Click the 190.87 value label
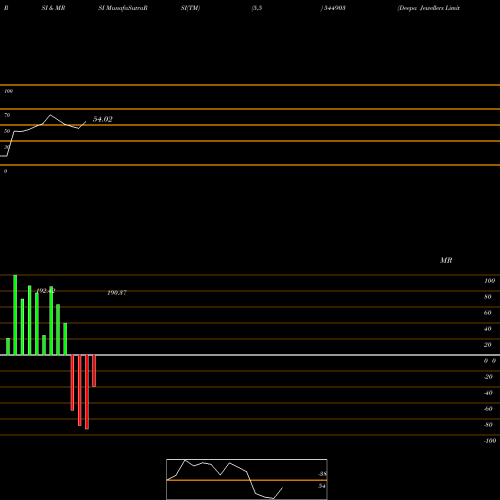The height and width of the screenshot is (500, 500). point(117,292)
